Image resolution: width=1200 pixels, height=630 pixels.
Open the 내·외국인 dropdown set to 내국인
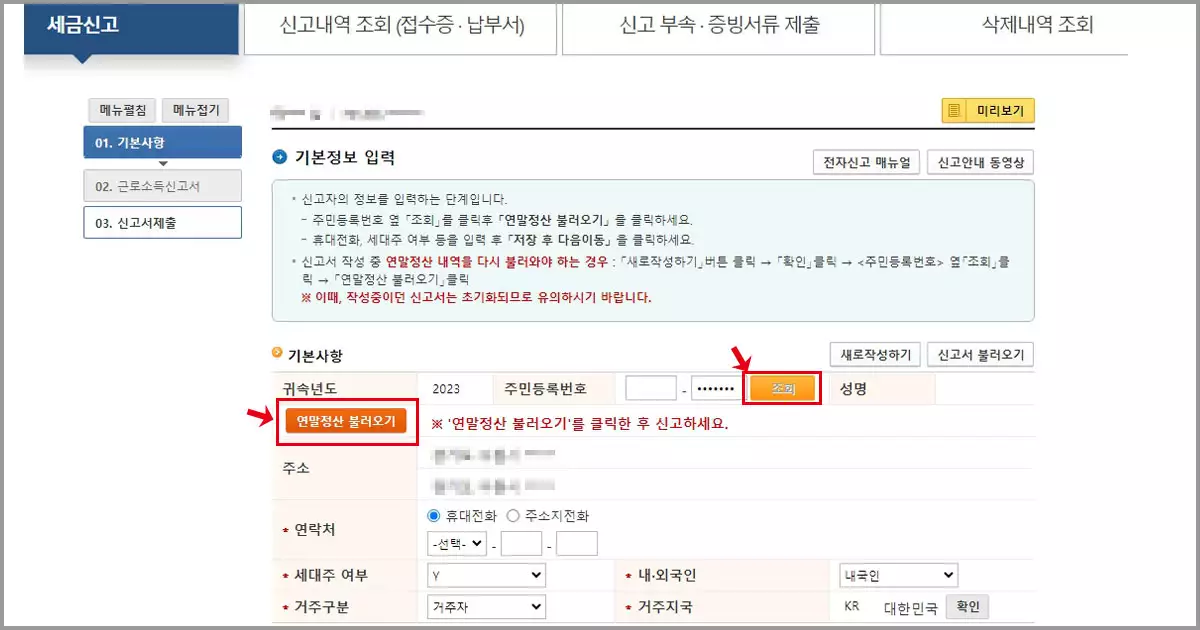pos(897,574)
